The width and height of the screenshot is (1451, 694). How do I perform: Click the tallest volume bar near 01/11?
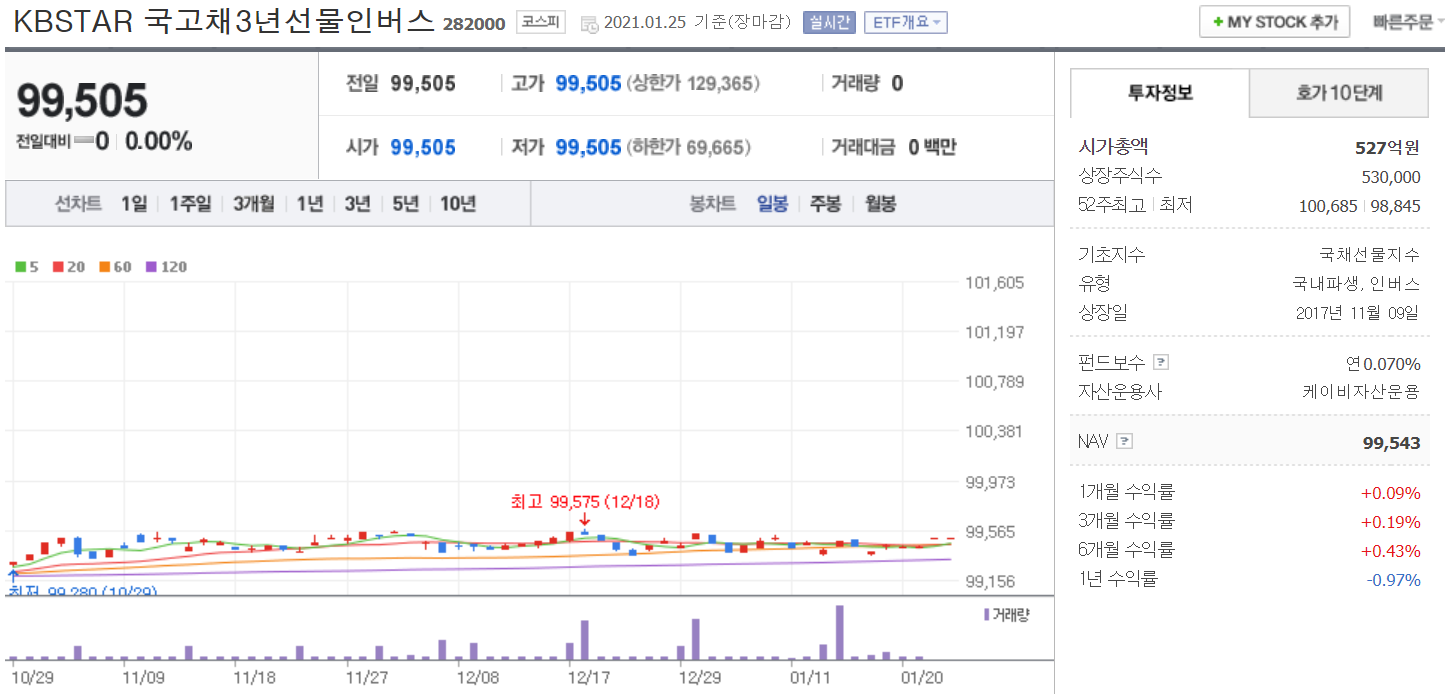pos(839,632)
